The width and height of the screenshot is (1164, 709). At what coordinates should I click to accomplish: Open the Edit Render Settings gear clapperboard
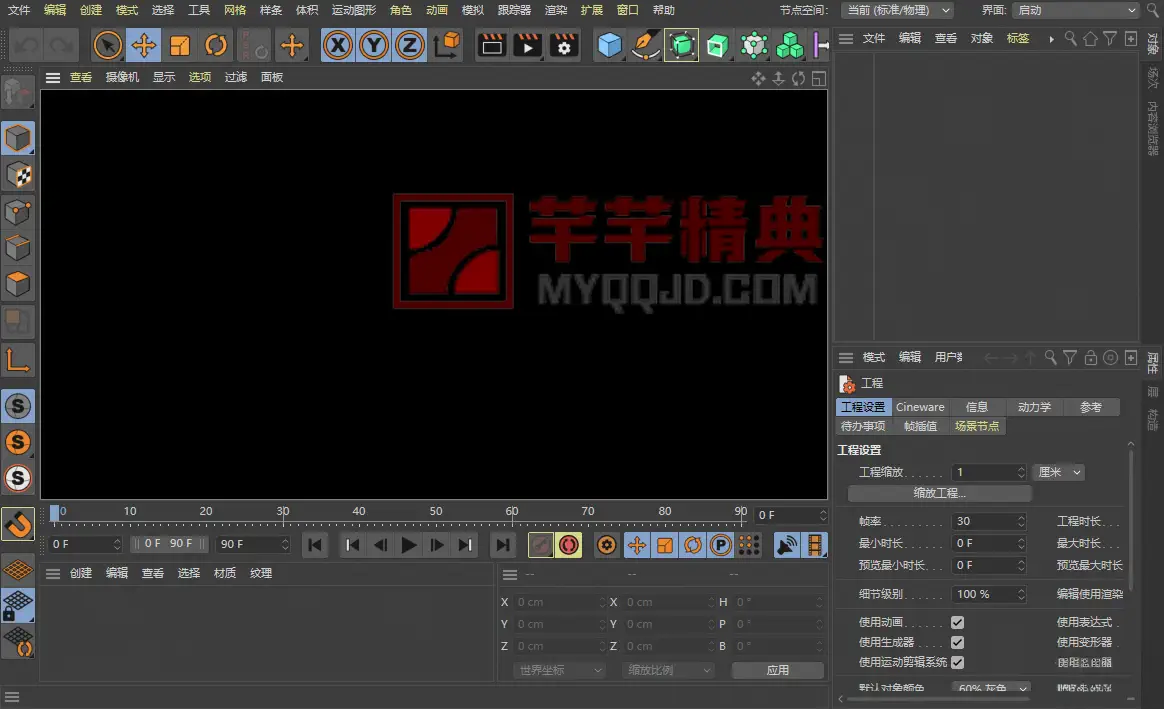coord(564,45)
